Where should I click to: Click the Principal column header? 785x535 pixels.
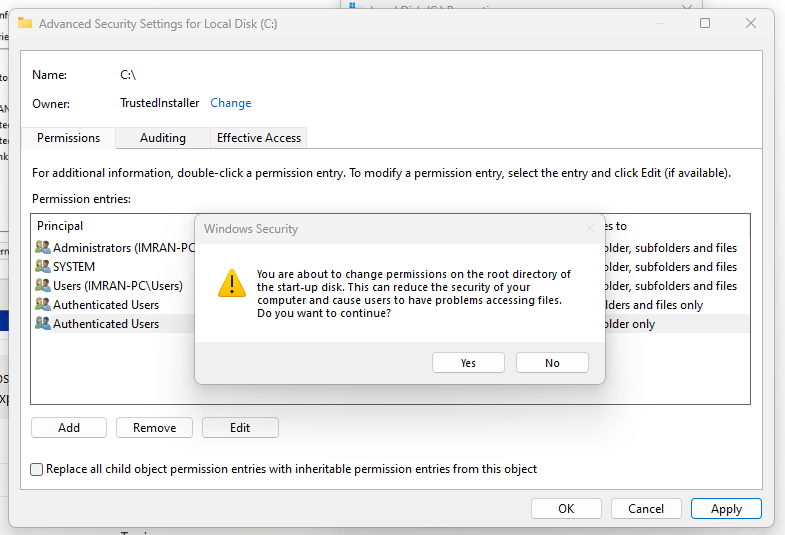(60, 226)
